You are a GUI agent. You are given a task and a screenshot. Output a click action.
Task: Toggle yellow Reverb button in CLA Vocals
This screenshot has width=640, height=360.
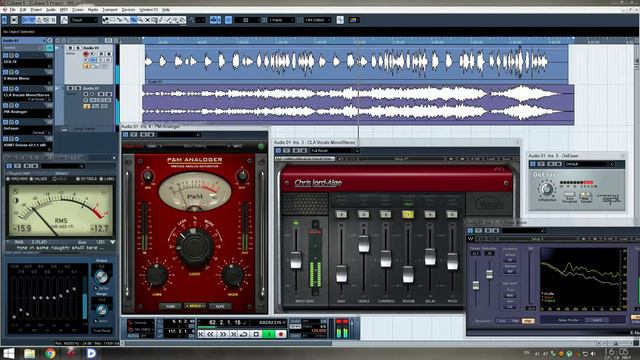408,214
